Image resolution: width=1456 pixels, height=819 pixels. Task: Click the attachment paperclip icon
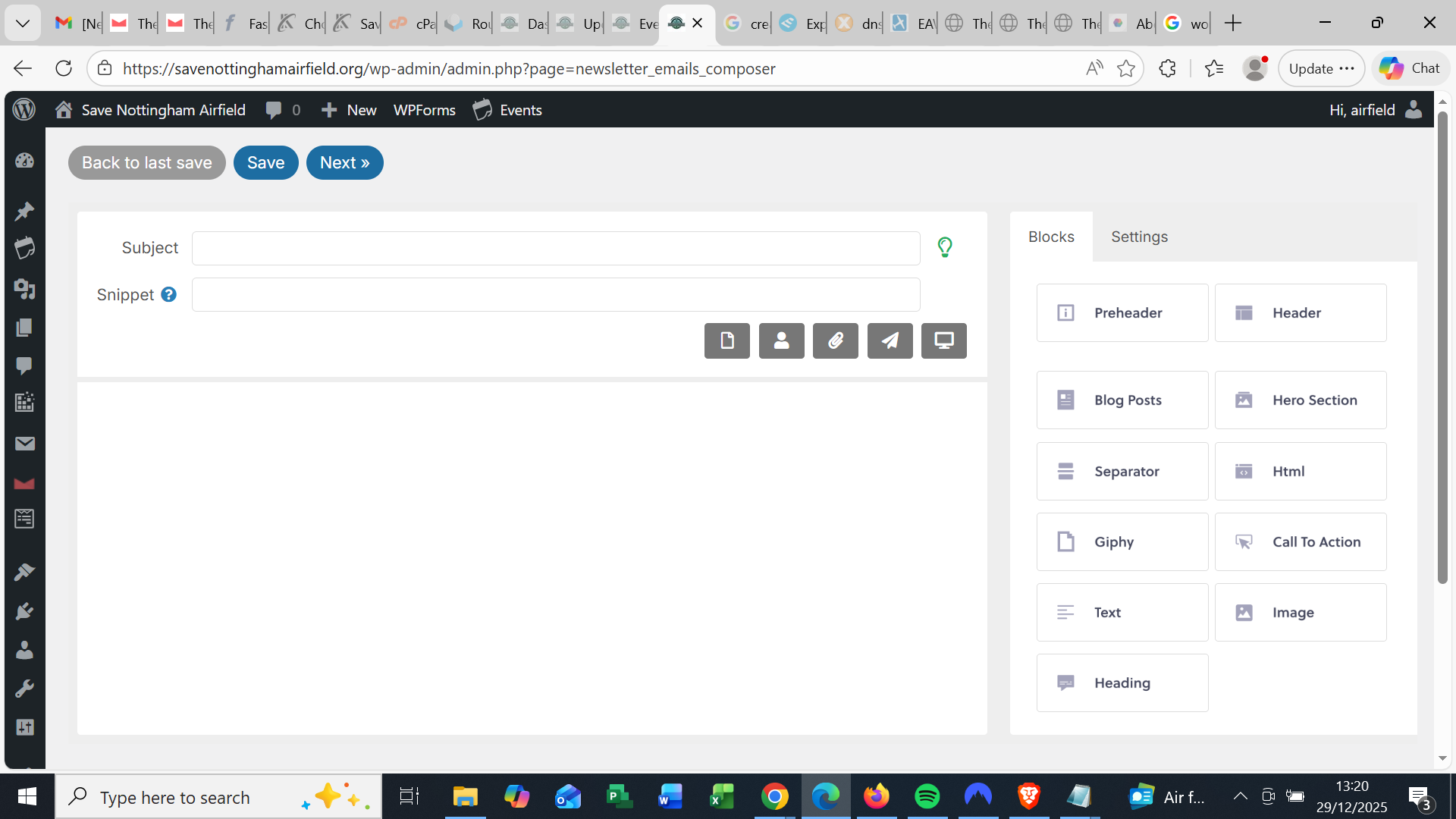click(x=835, y=340)
